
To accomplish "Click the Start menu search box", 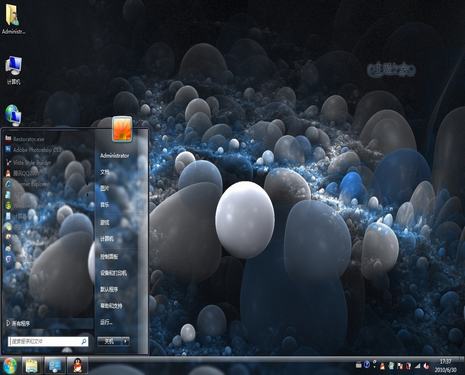I will 48,341.
